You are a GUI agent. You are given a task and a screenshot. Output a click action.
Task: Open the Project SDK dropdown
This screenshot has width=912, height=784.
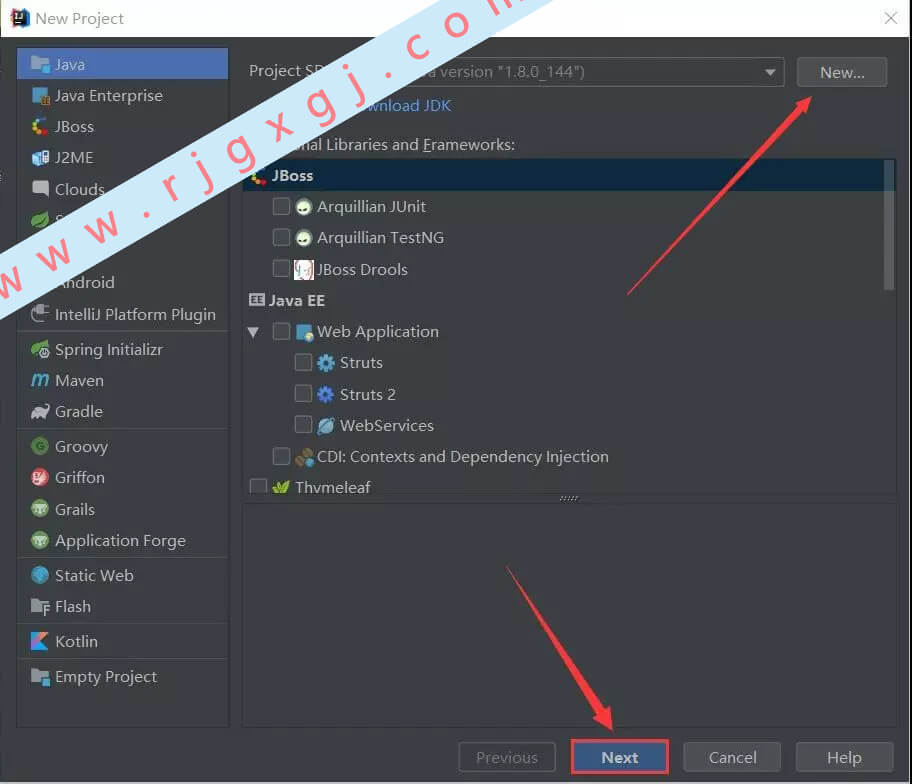(x=770, y=72)
